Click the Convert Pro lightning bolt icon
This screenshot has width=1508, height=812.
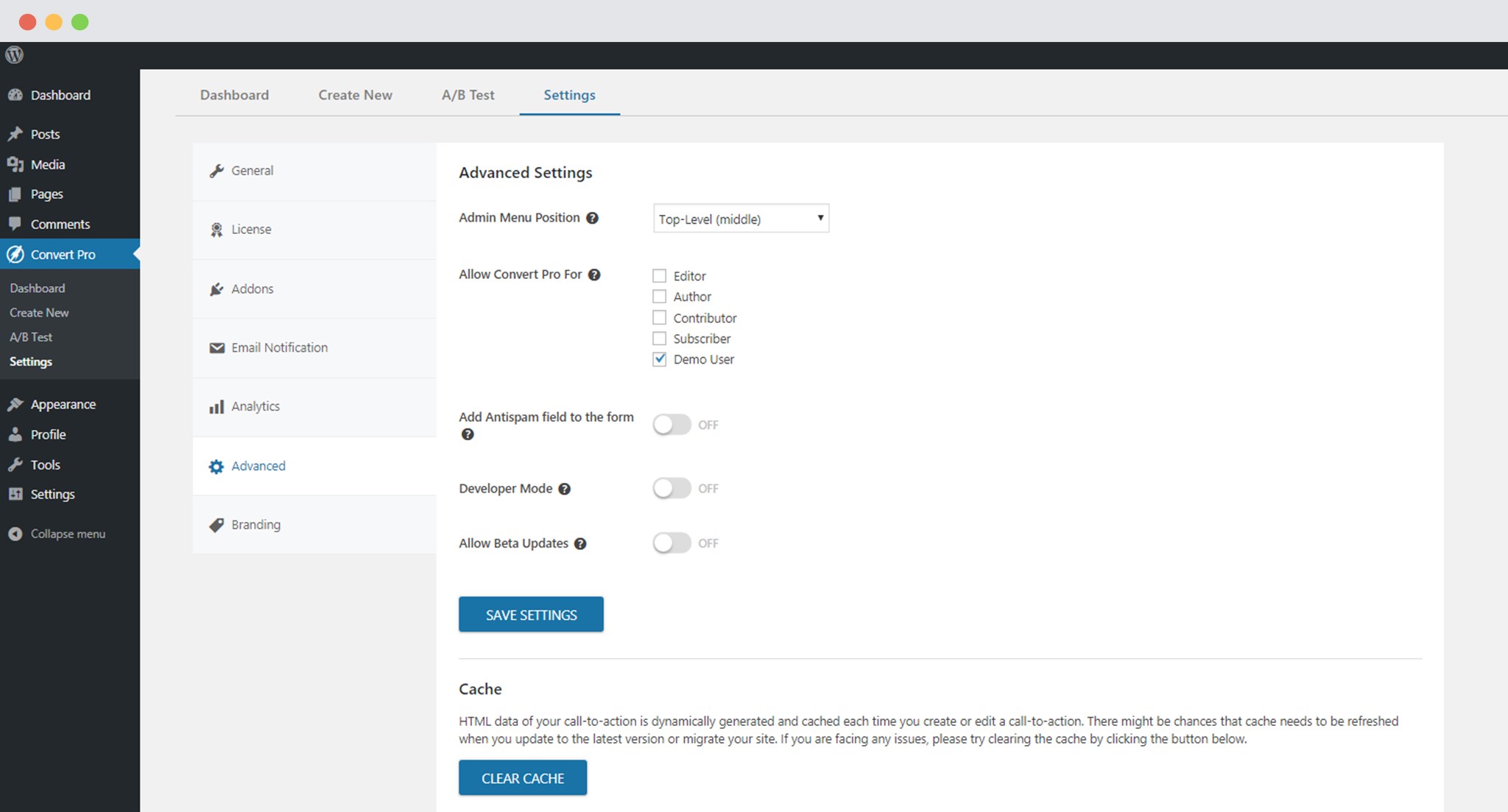point(14,254)
